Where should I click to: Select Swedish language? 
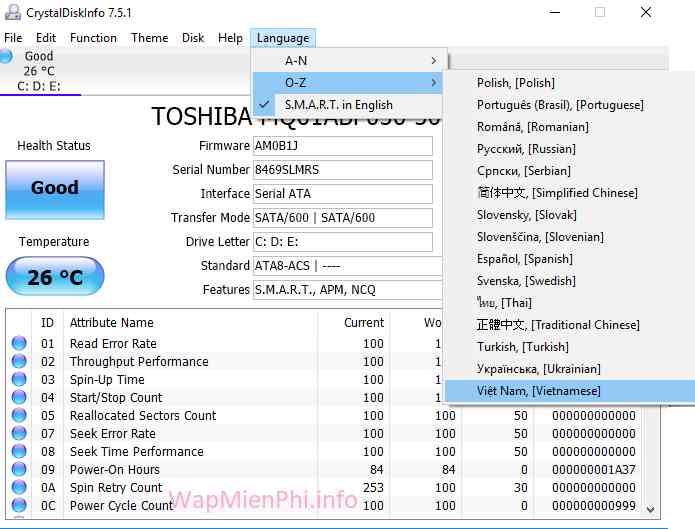570,281
